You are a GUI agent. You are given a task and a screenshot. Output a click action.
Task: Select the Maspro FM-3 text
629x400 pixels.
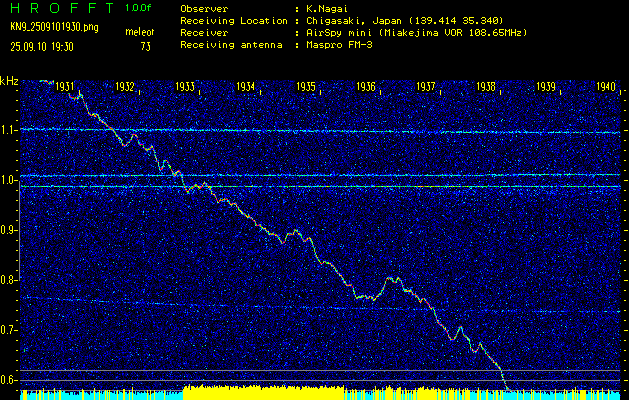[337, 45]
